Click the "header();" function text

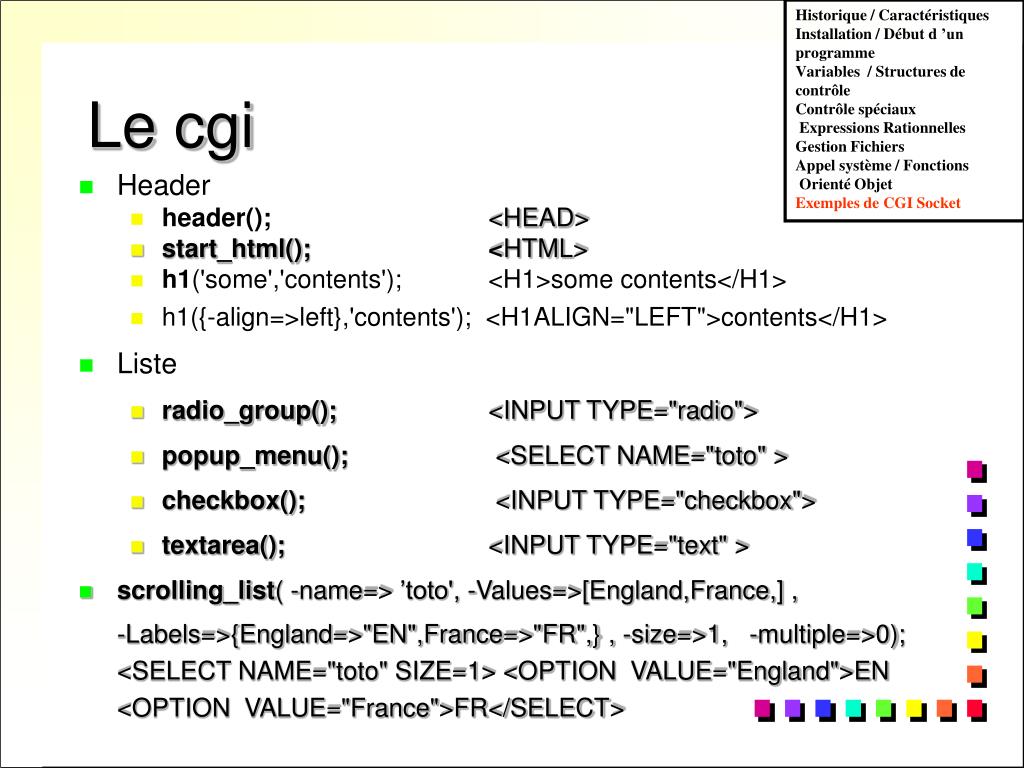tap(216, 217)
